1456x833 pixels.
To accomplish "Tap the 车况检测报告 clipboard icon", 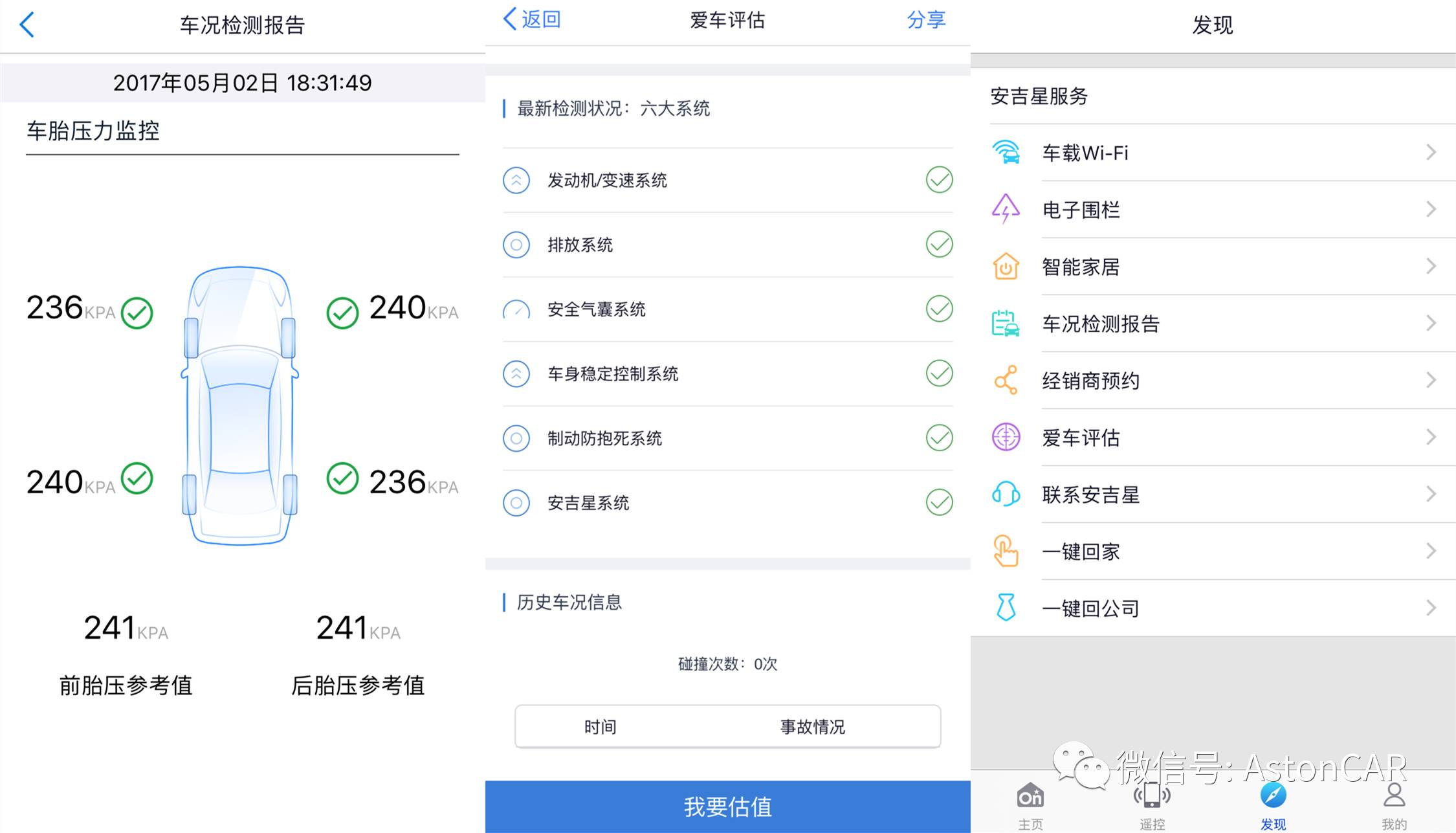I will coord(1006,323).
